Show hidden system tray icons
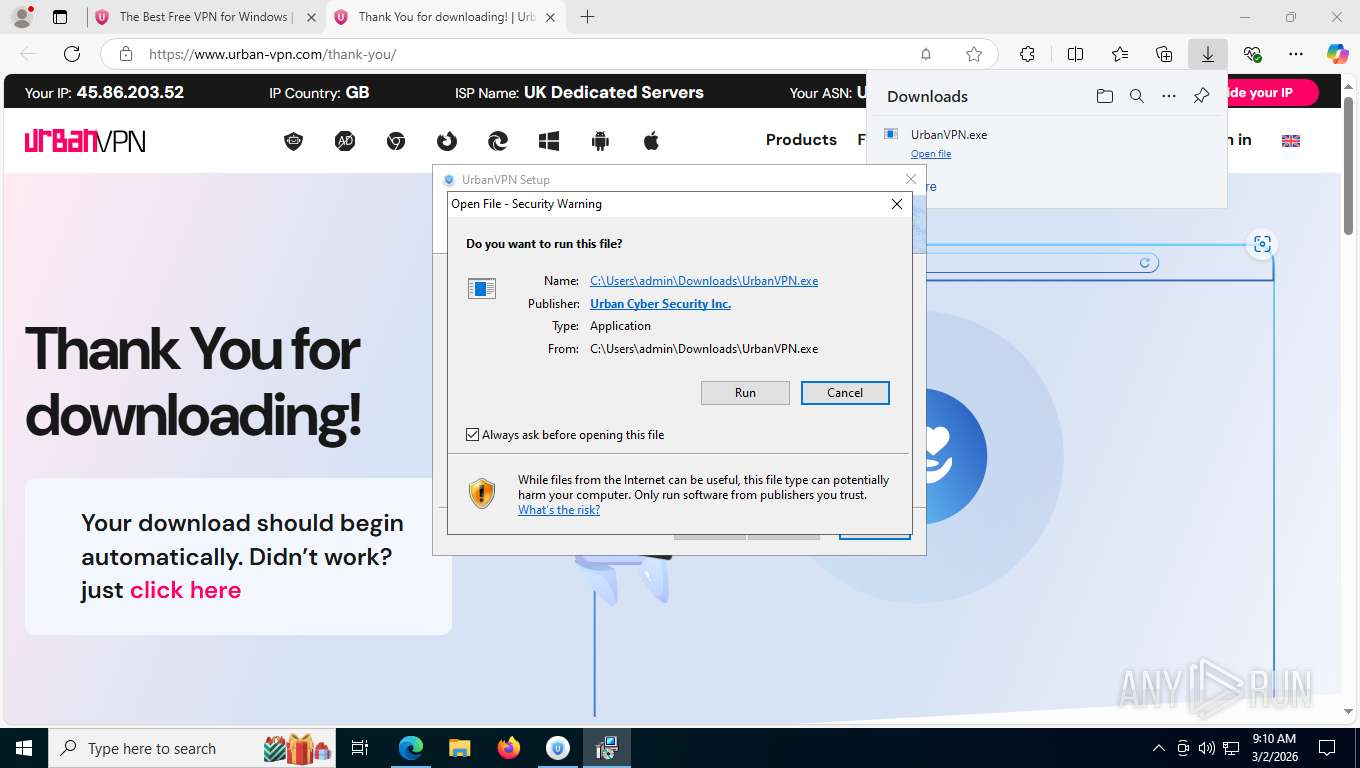 point(1159,748)
